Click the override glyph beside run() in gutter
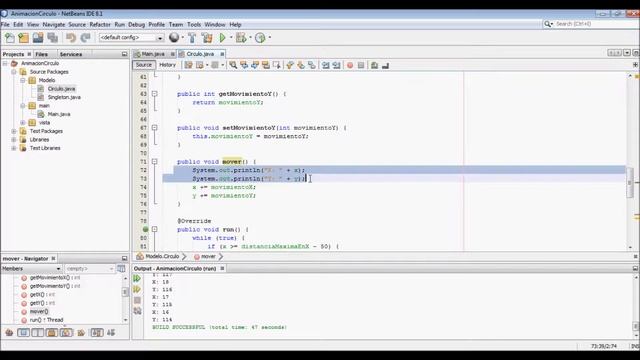The height and width of the screenshot is (360, 640). [x=145, y=229]
